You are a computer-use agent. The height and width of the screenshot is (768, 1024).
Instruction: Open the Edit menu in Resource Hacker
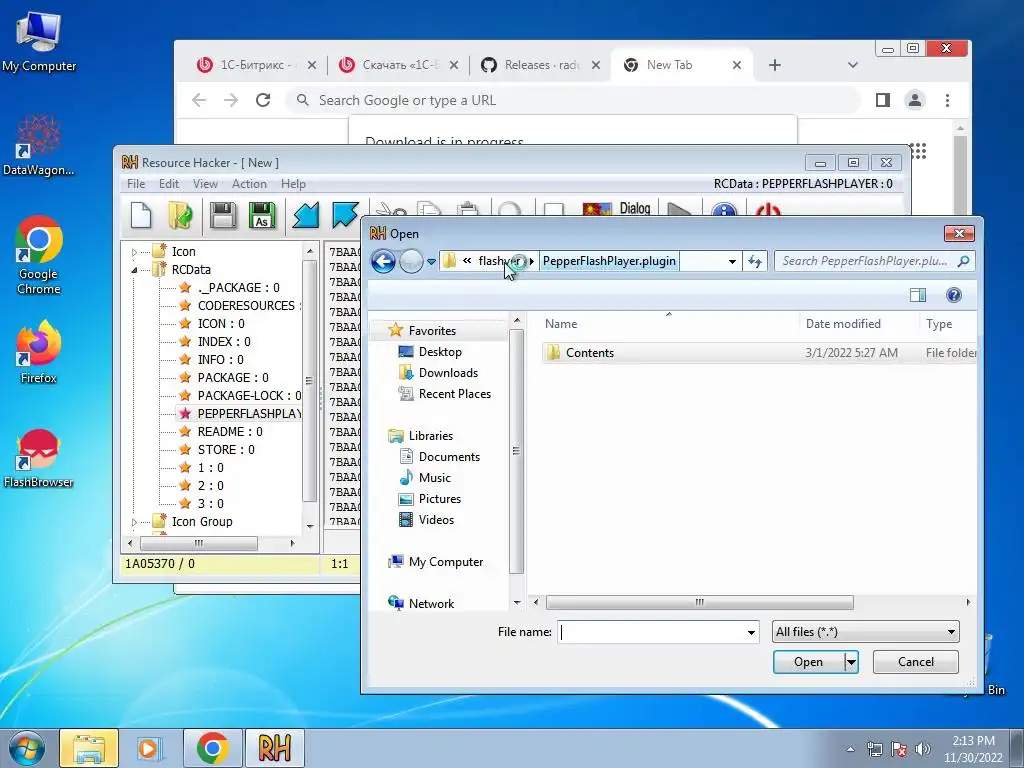pyautogui.click(x=168, y=184)
